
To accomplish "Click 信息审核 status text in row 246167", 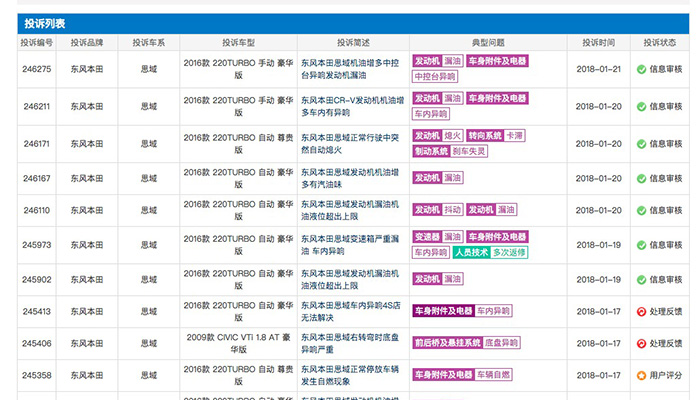I will (666, 179).
